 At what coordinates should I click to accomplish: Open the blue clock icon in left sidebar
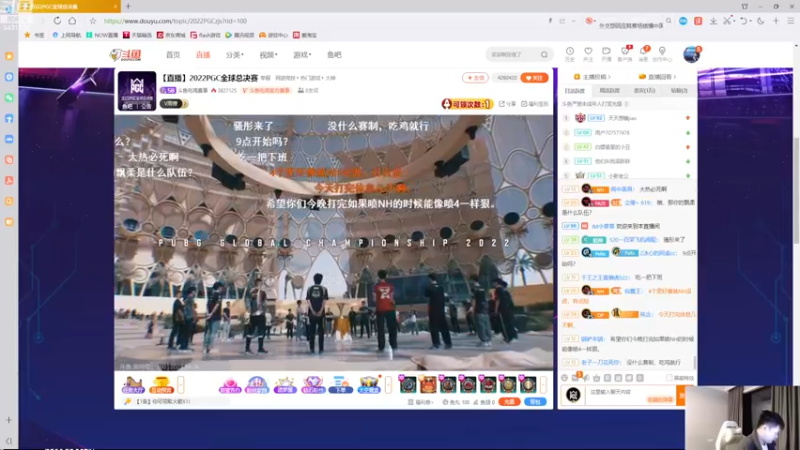click(9, 77)
